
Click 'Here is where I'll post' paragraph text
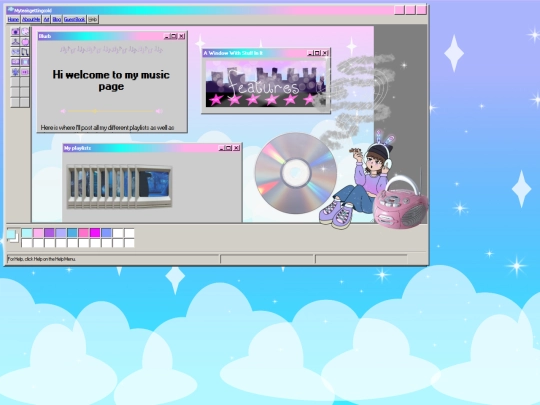[107, 128]
